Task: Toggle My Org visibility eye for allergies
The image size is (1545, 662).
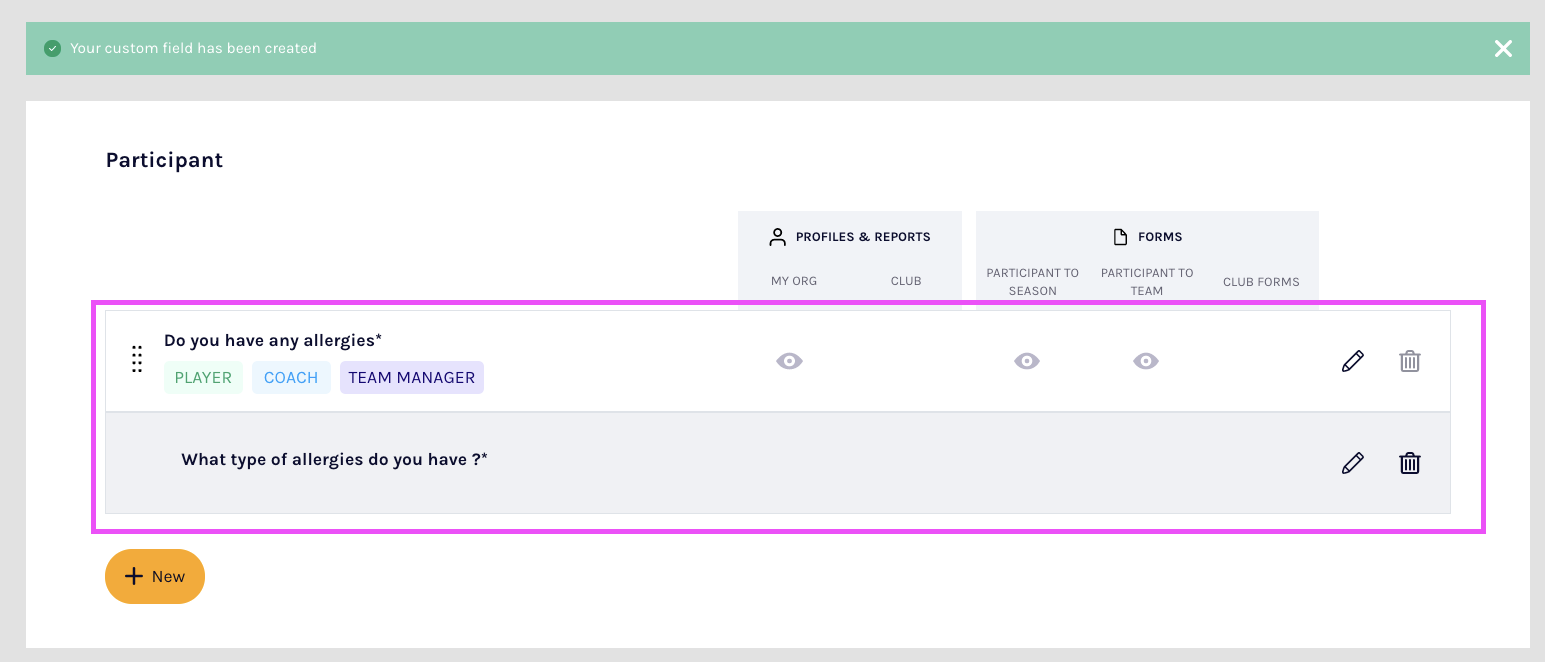Action: coord(789,361)
